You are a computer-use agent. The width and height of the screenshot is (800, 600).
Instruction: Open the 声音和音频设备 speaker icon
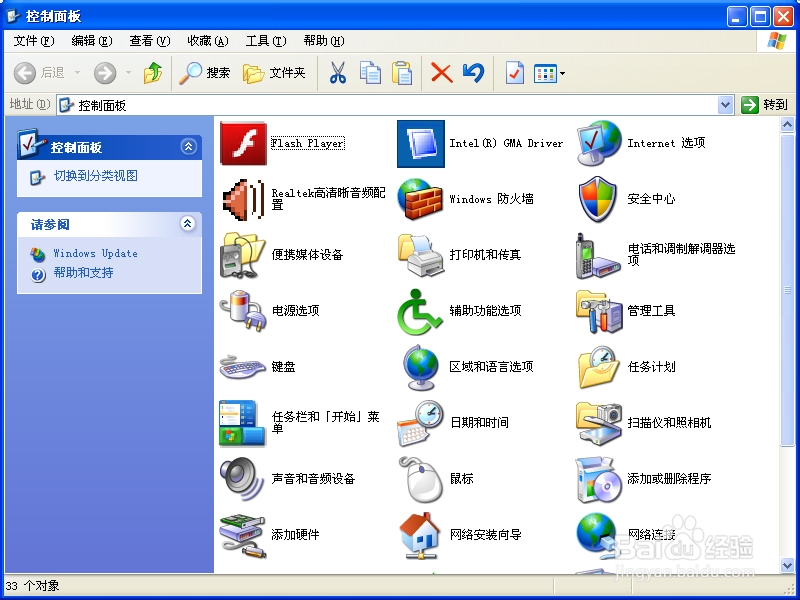243,479
